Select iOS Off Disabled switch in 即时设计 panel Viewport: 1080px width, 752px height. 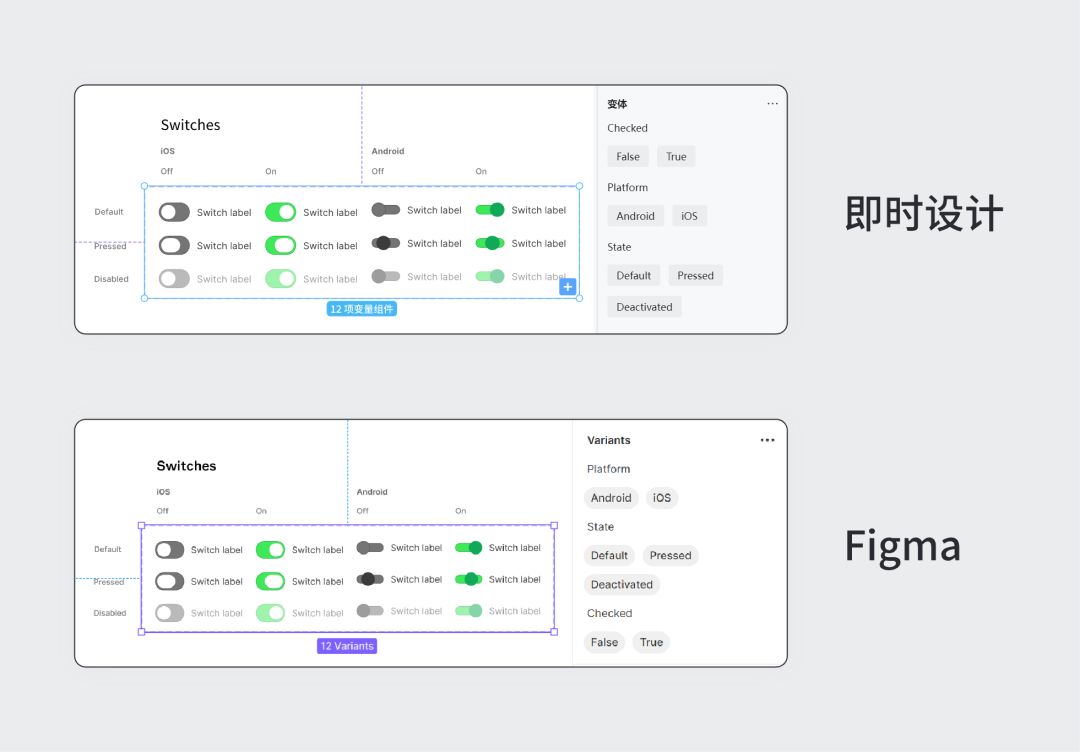tap(174, 279)
